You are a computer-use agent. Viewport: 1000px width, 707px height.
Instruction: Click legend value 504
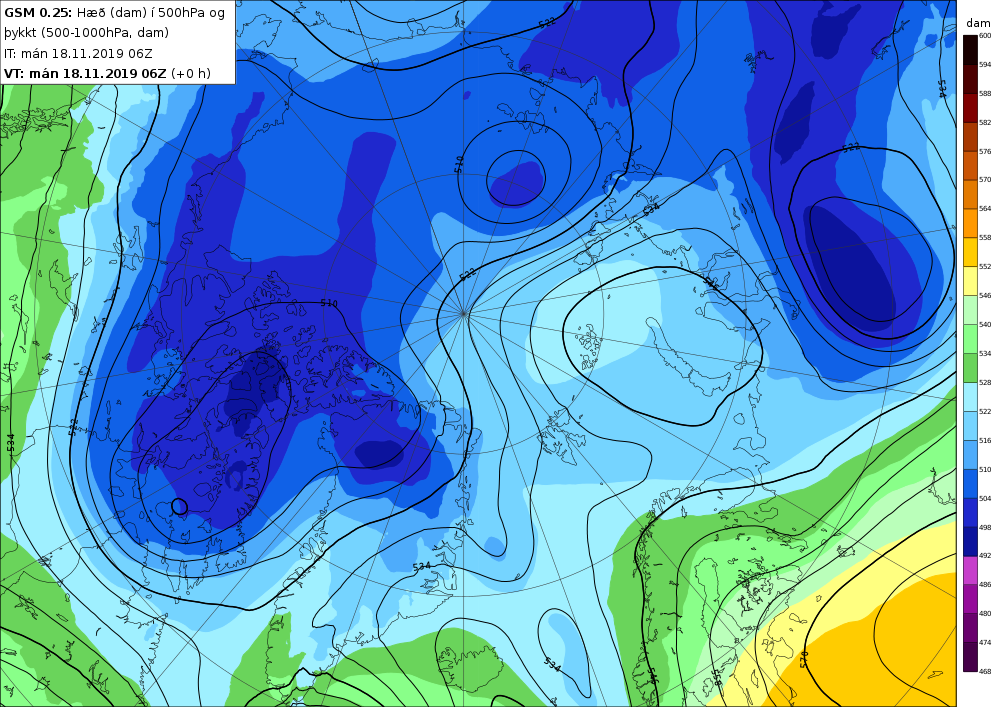[985, 499]
